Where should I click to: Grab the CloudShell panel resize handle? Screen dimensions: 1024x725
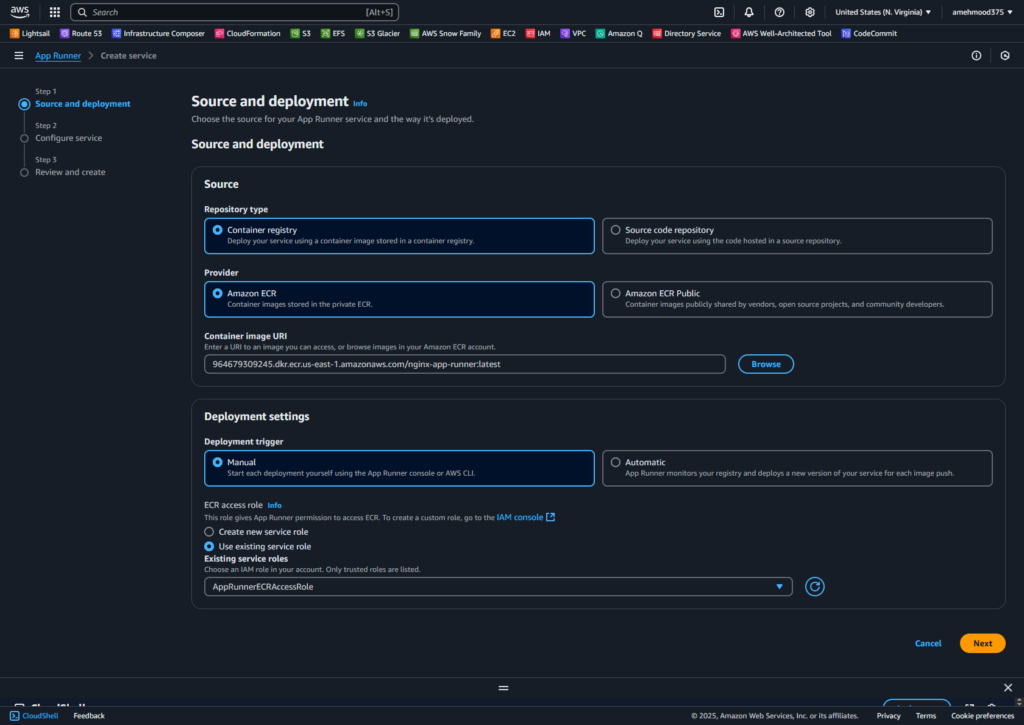504,688
